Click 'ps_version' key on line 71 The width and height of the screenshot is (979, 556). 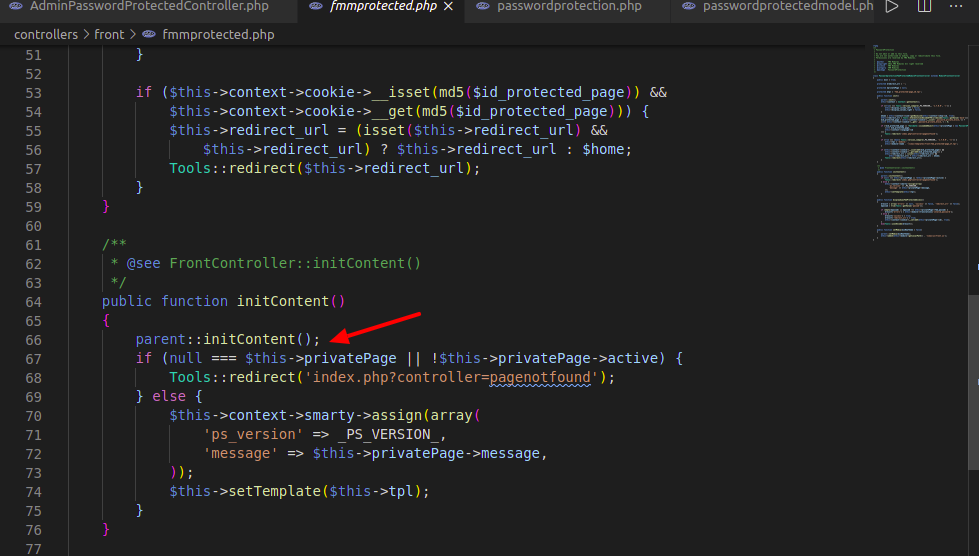click(x=253, y=434)
